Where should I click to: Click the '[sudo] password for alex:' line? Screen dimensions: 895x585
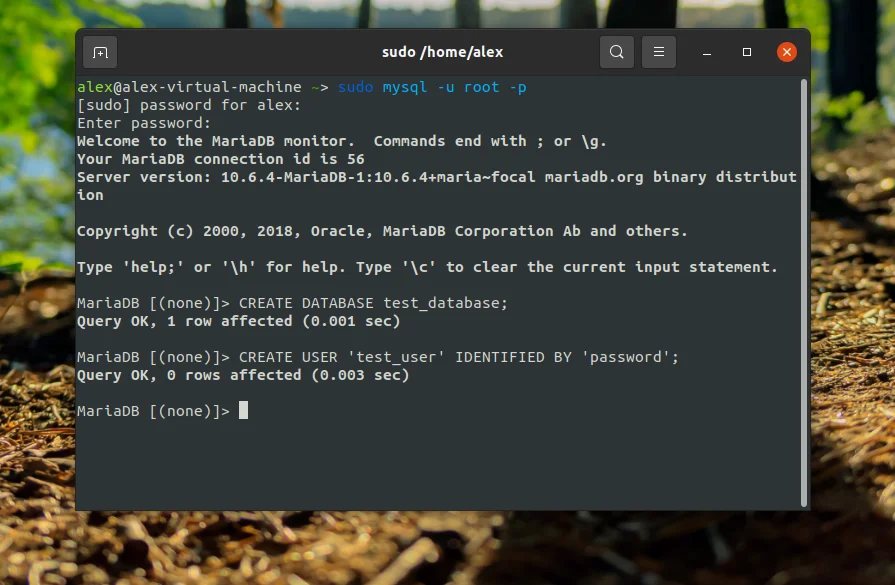click(189, 105)
